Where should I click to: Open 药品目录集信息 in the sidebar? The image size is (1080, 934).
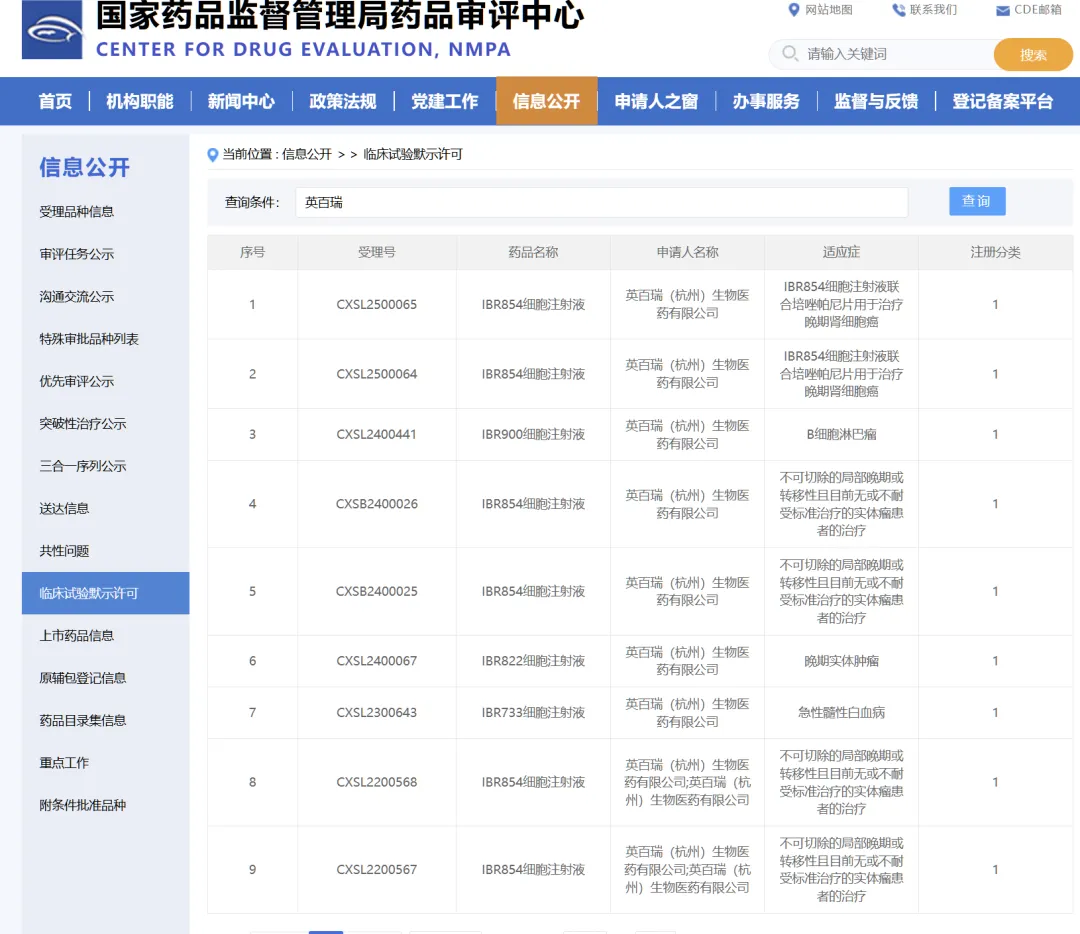click(x=83, y=720)
